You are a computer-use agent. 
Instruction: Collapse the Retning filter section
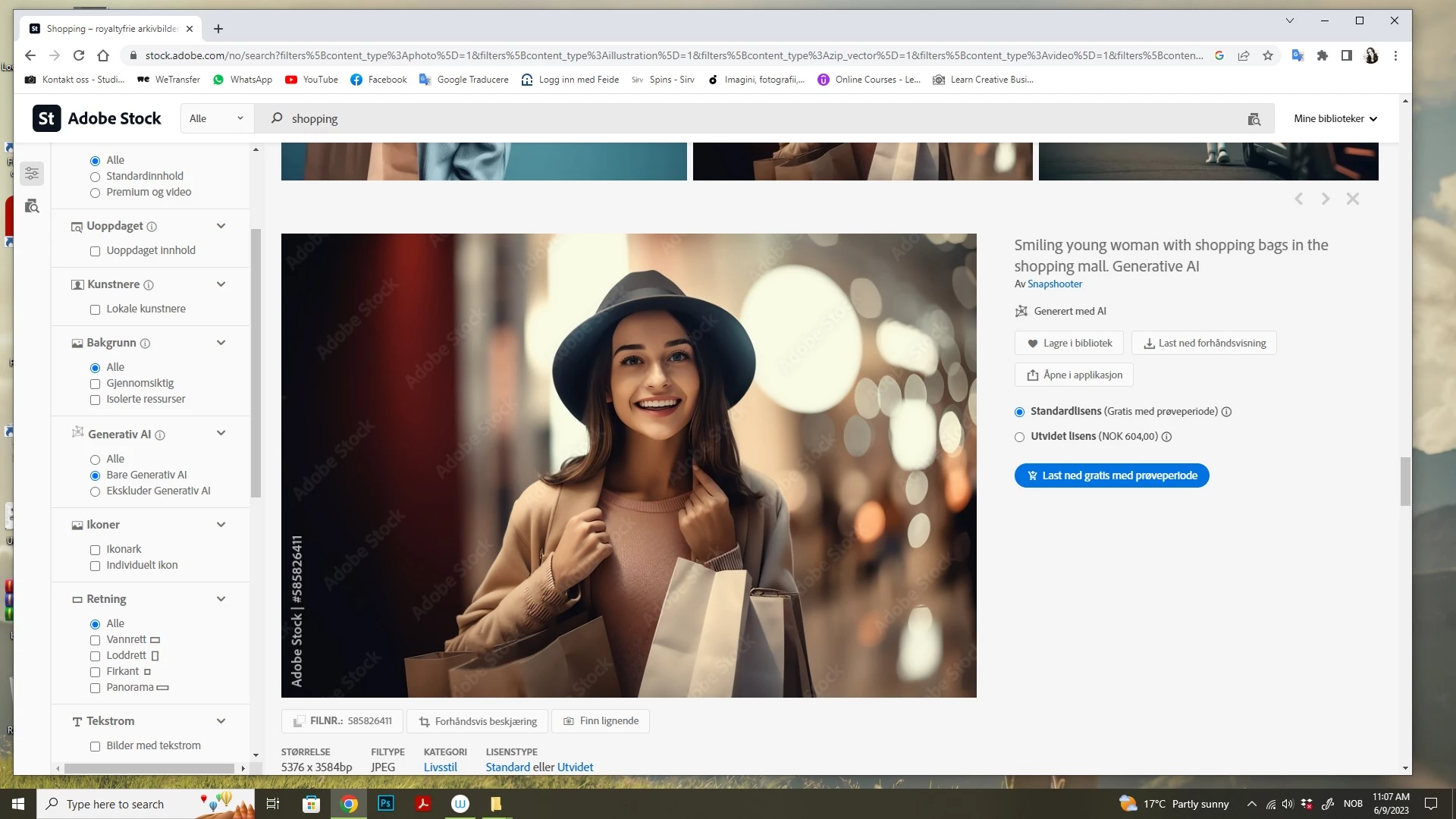tap(221, 599)
